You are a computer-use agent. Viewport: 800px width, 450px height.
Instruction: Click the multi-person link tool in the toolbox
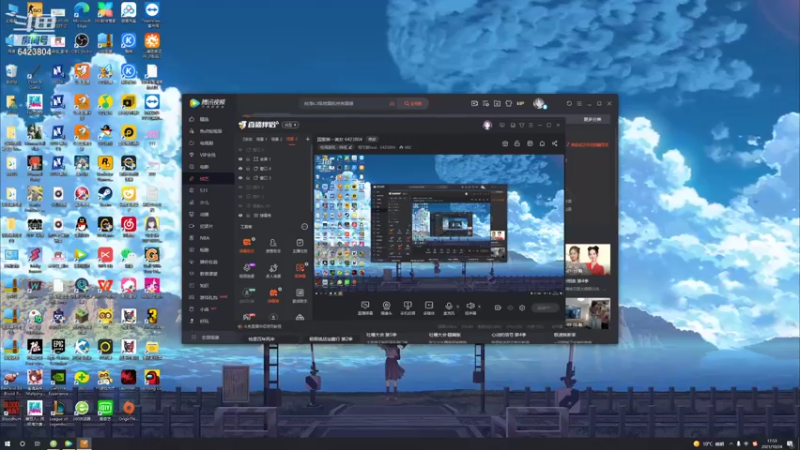click(x=273, y=270)
